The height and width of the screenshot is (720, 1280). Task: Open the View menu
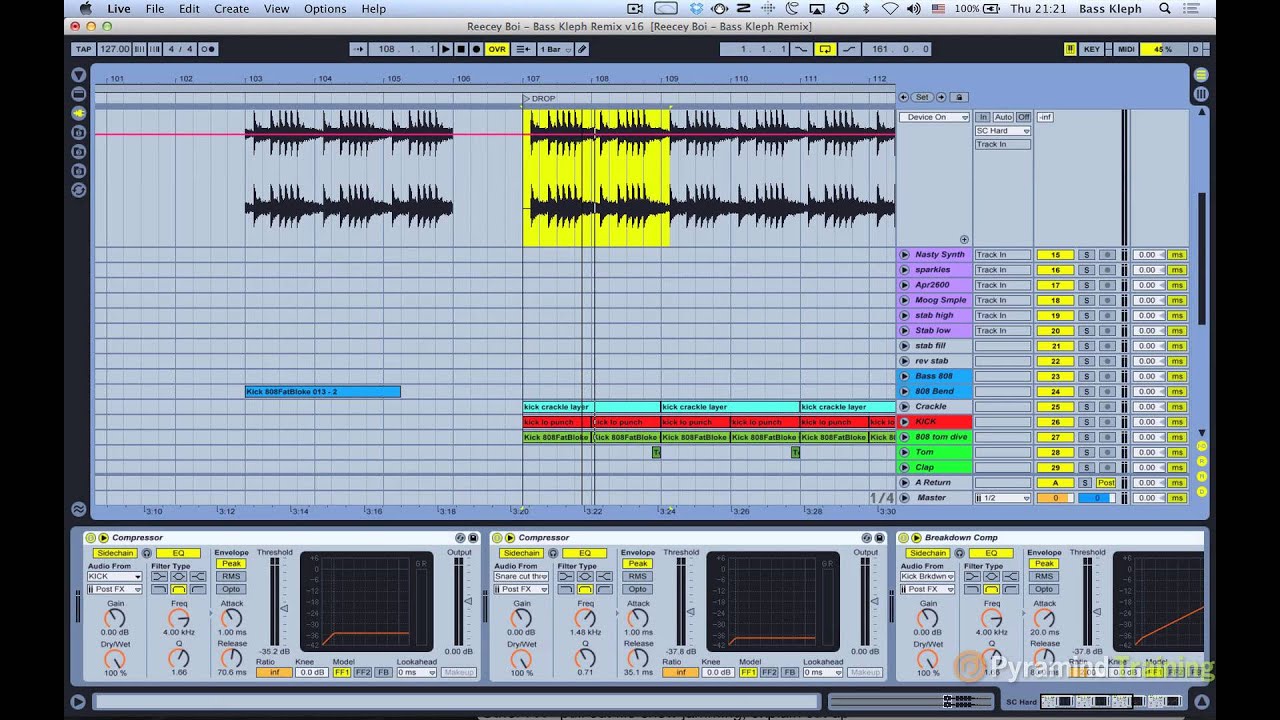click(x=277, y=9)
